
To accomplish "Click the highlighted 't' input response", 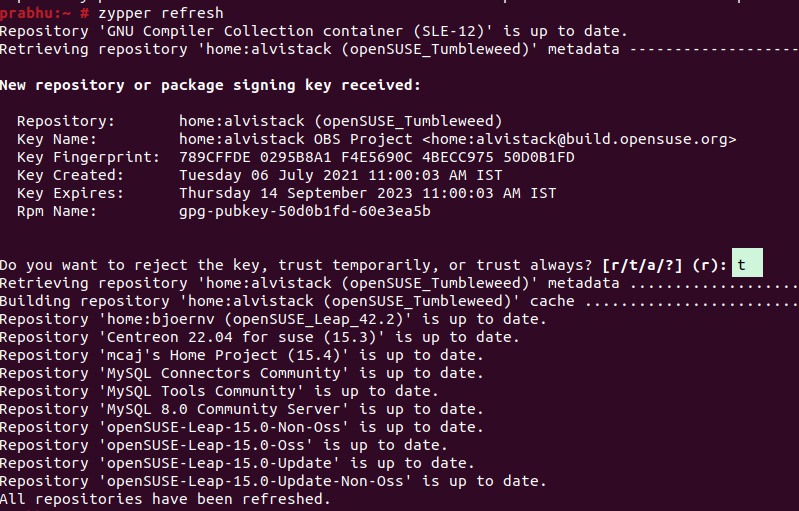I will coord(747,263).
